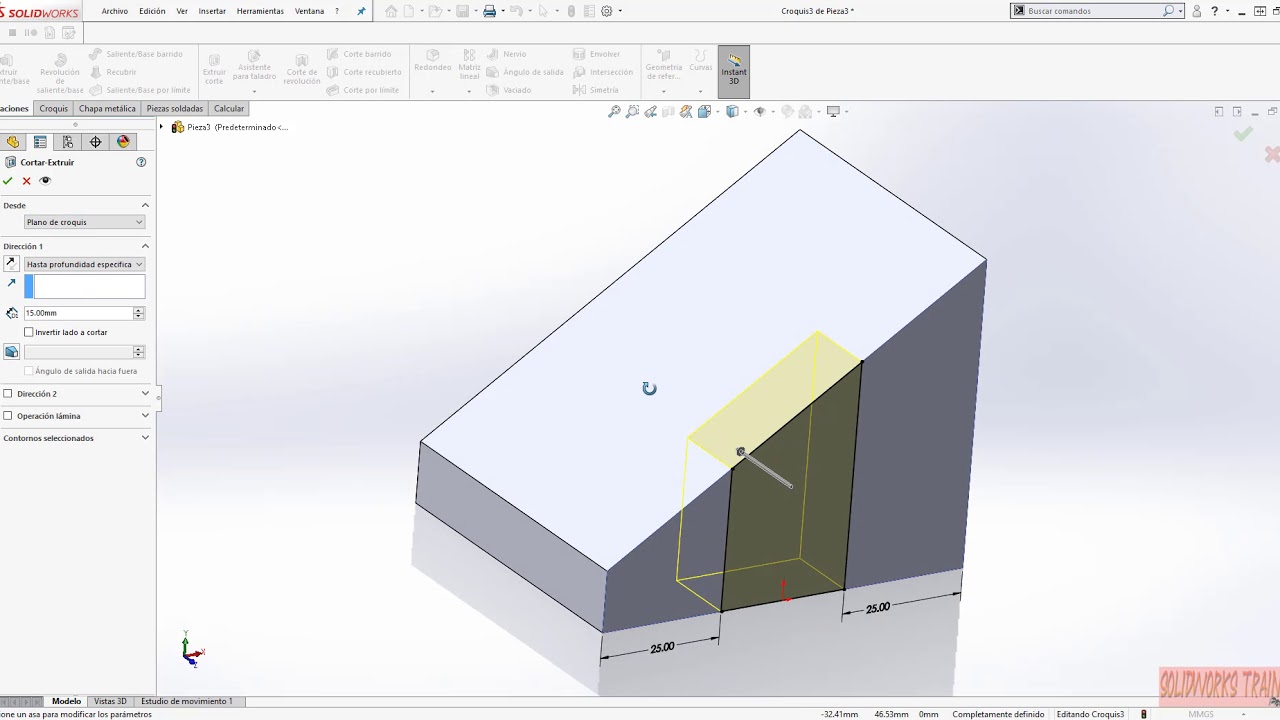Open the PropertyManager tab icon
The height and width of the screenshot is (720, 1280).
click(40, 142)
